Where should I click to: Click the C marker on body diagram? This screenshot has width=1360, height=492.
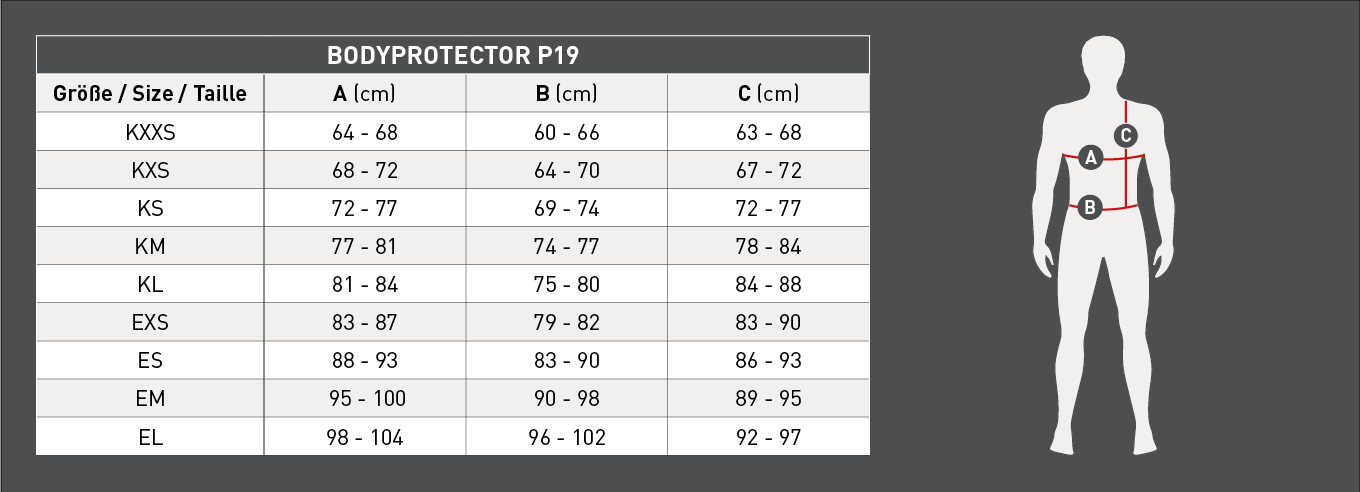pyautogui.click(x=1126, y=134)
